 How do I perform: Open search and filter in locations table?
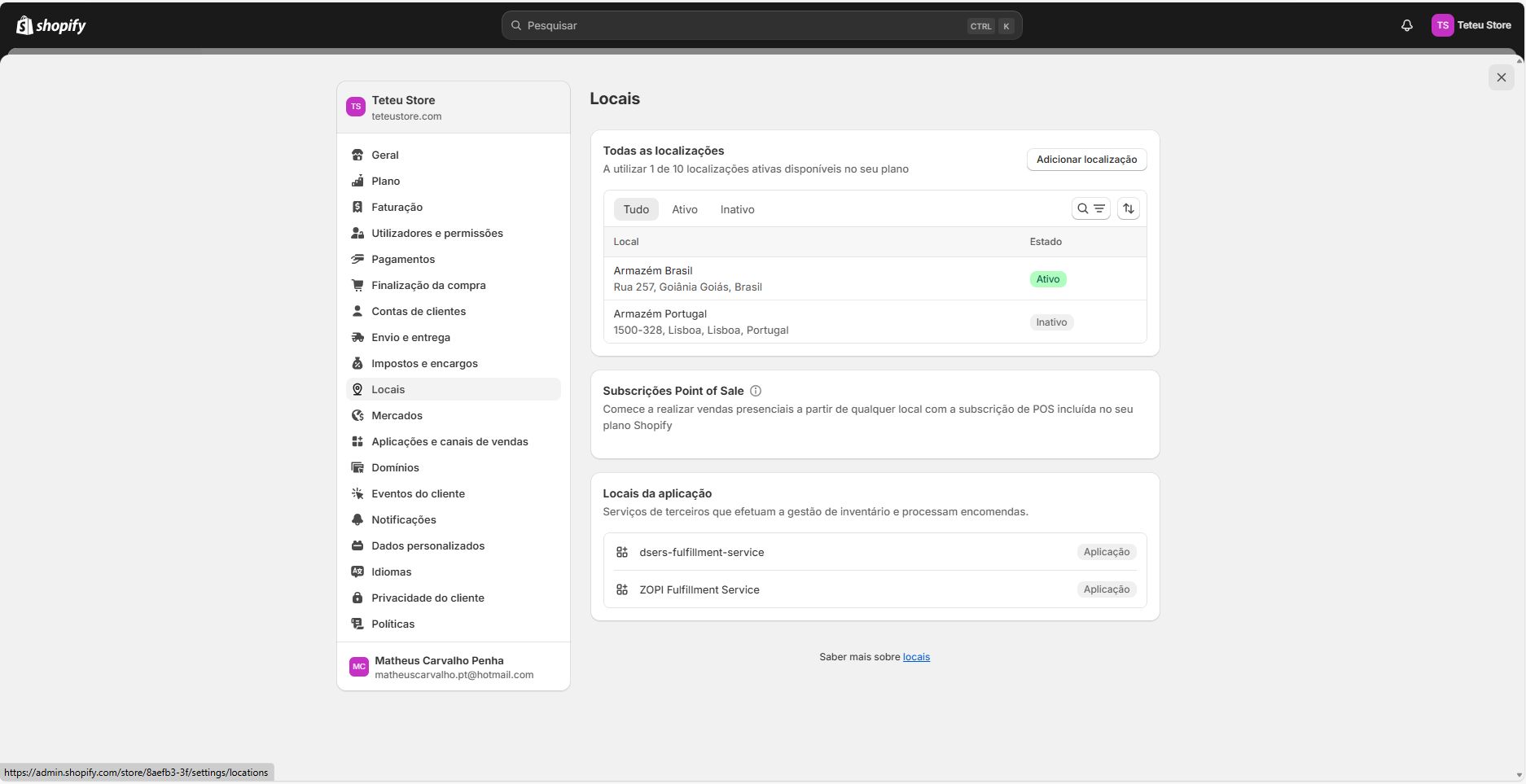coord(1090,208)
